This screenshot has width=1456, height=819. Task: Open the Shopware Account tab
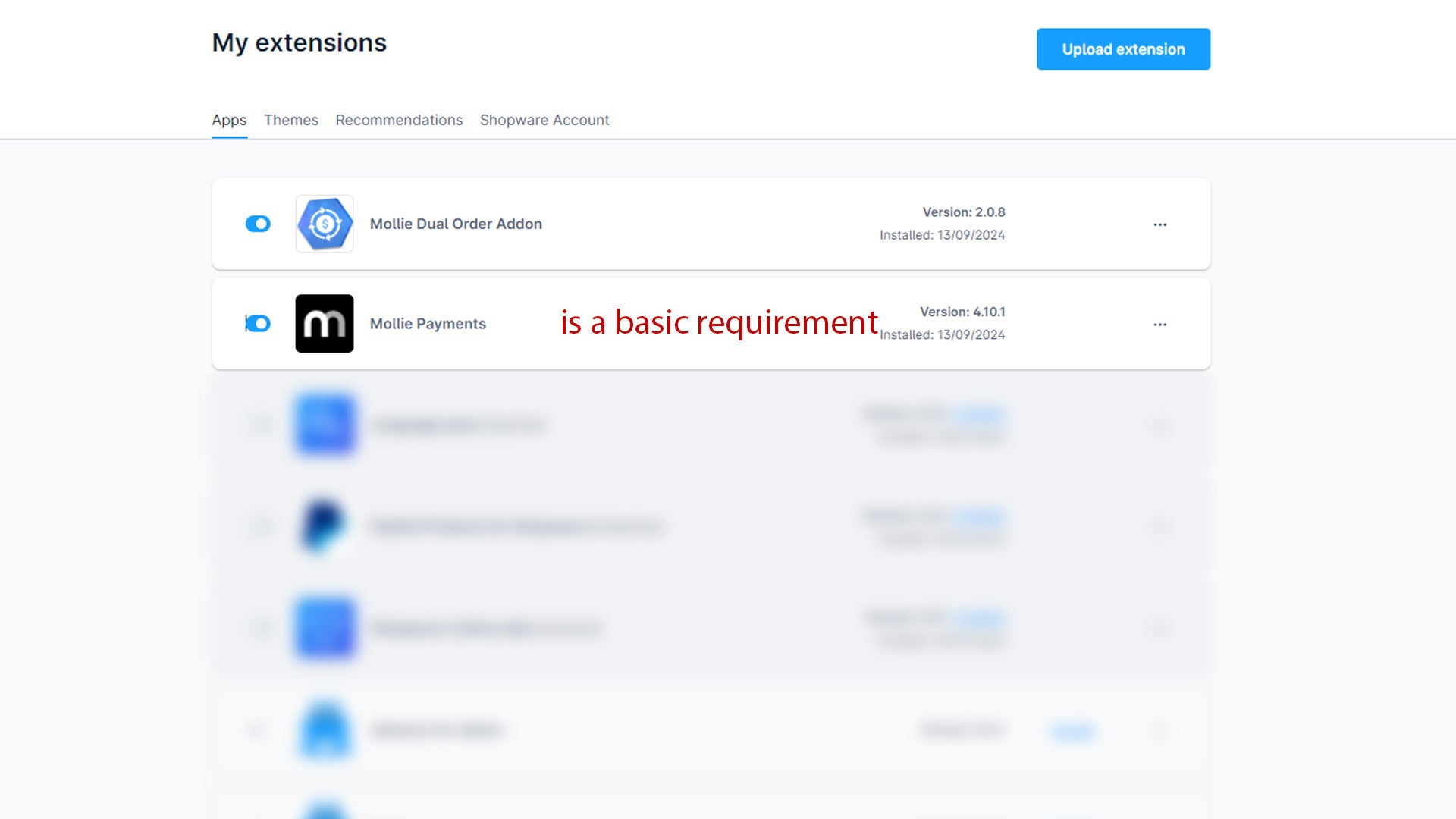pyautogui.click(x=544, y=120)
